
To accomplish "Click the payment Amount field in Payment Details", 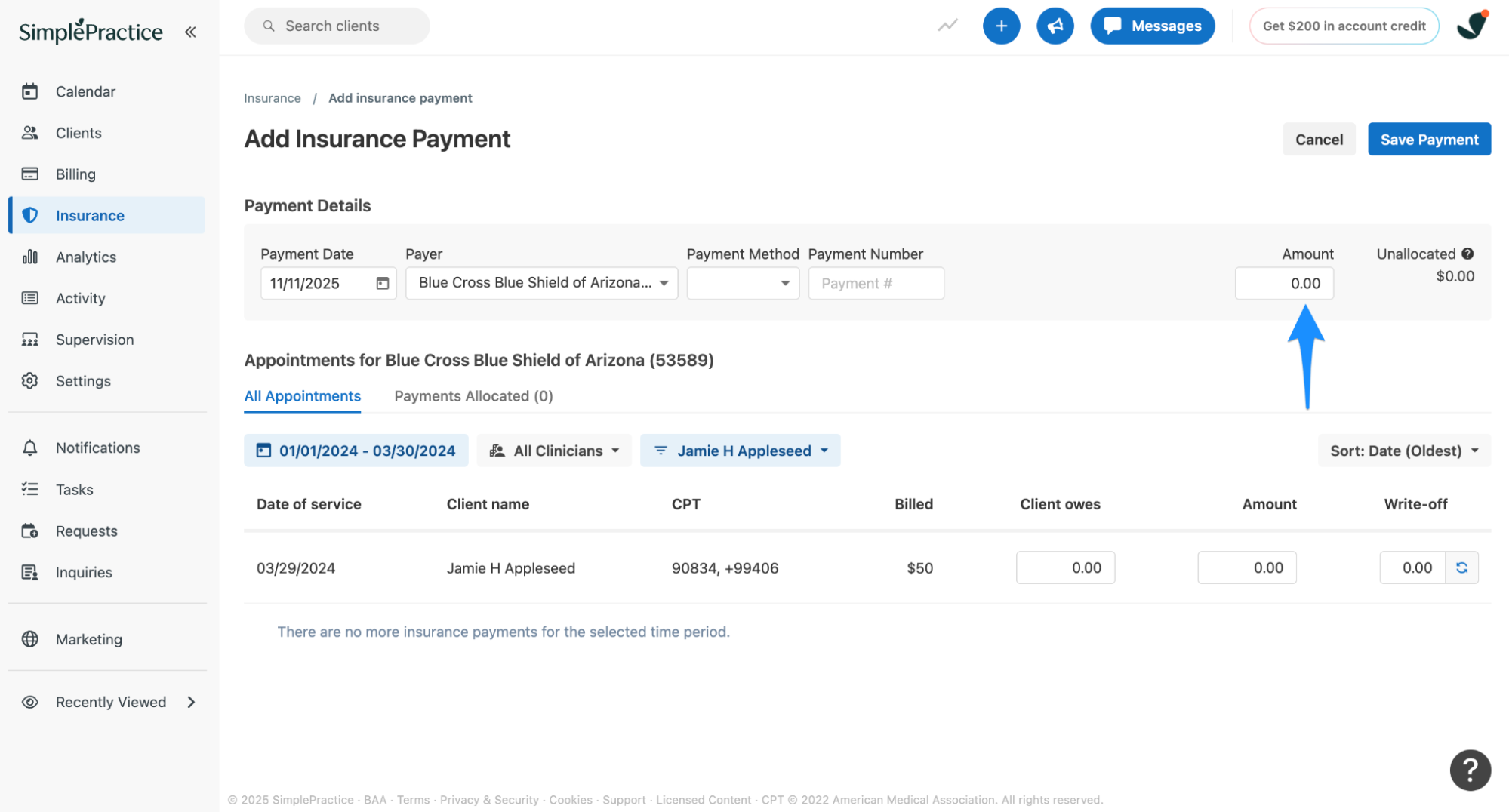I will [1284, 283].
